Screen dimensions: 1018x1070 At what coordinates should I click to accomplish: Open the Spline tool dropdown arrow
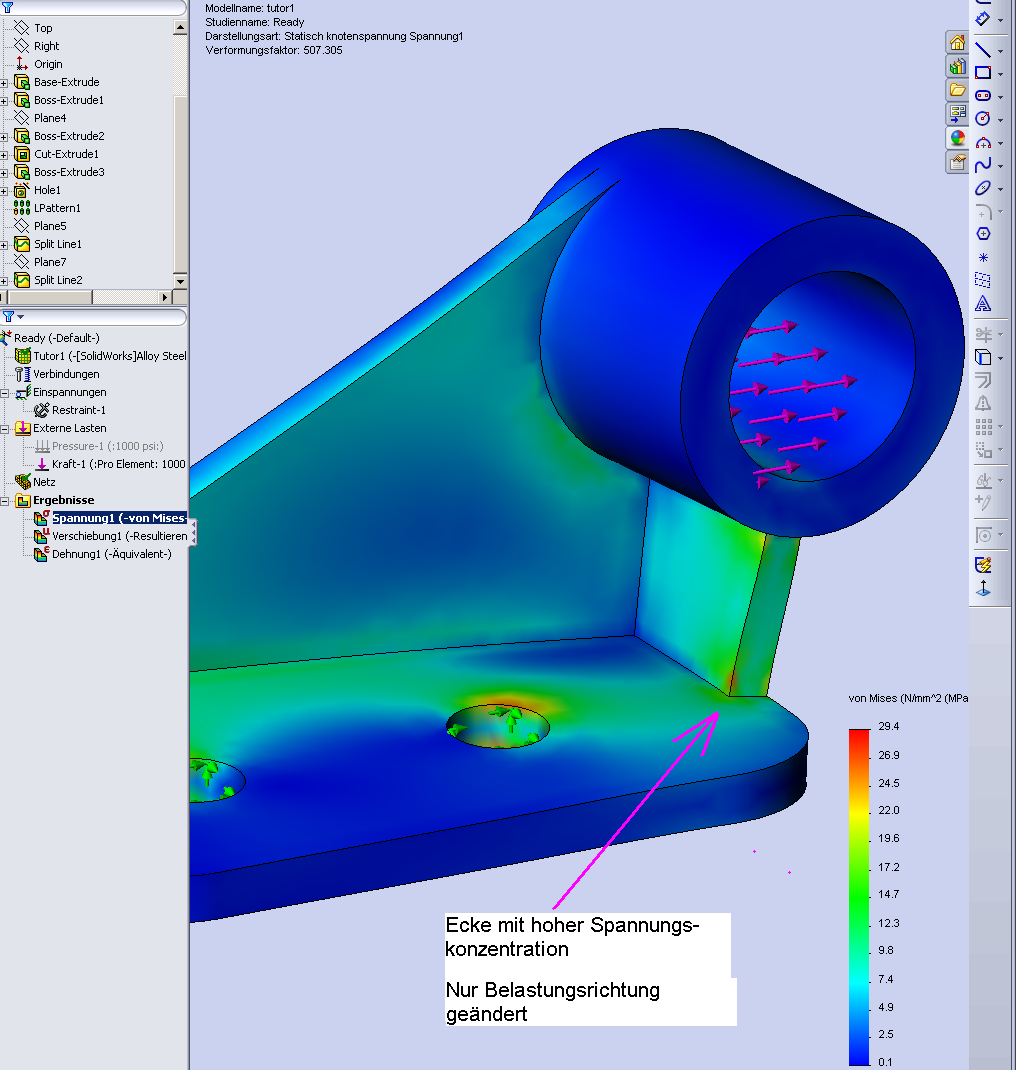(x=1000, y=167)
